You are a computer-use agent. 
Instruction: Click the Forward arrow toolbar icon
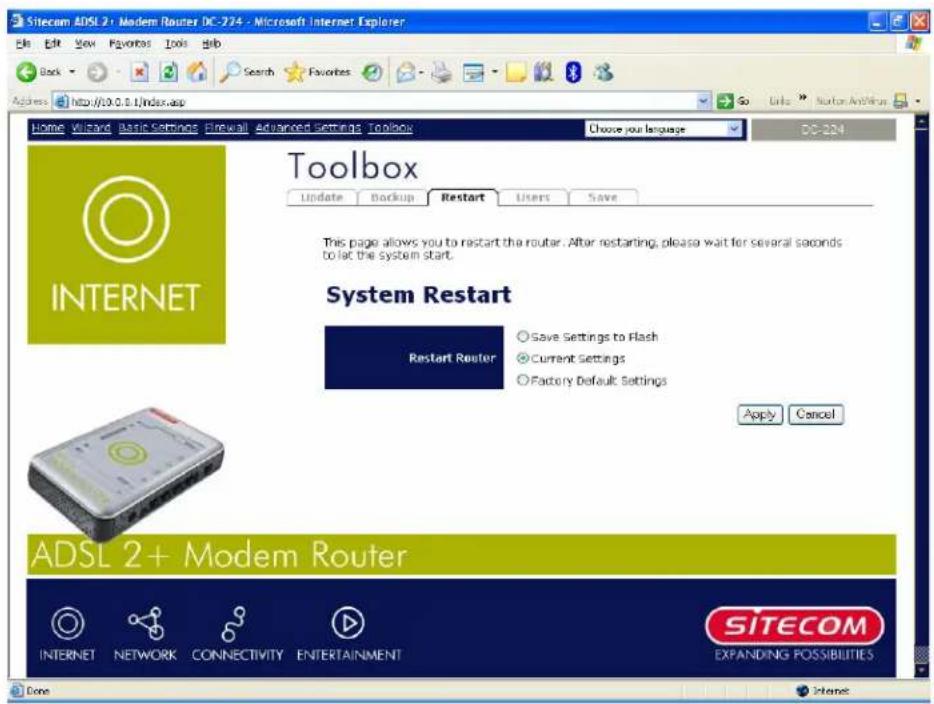(x=97, y=72)
